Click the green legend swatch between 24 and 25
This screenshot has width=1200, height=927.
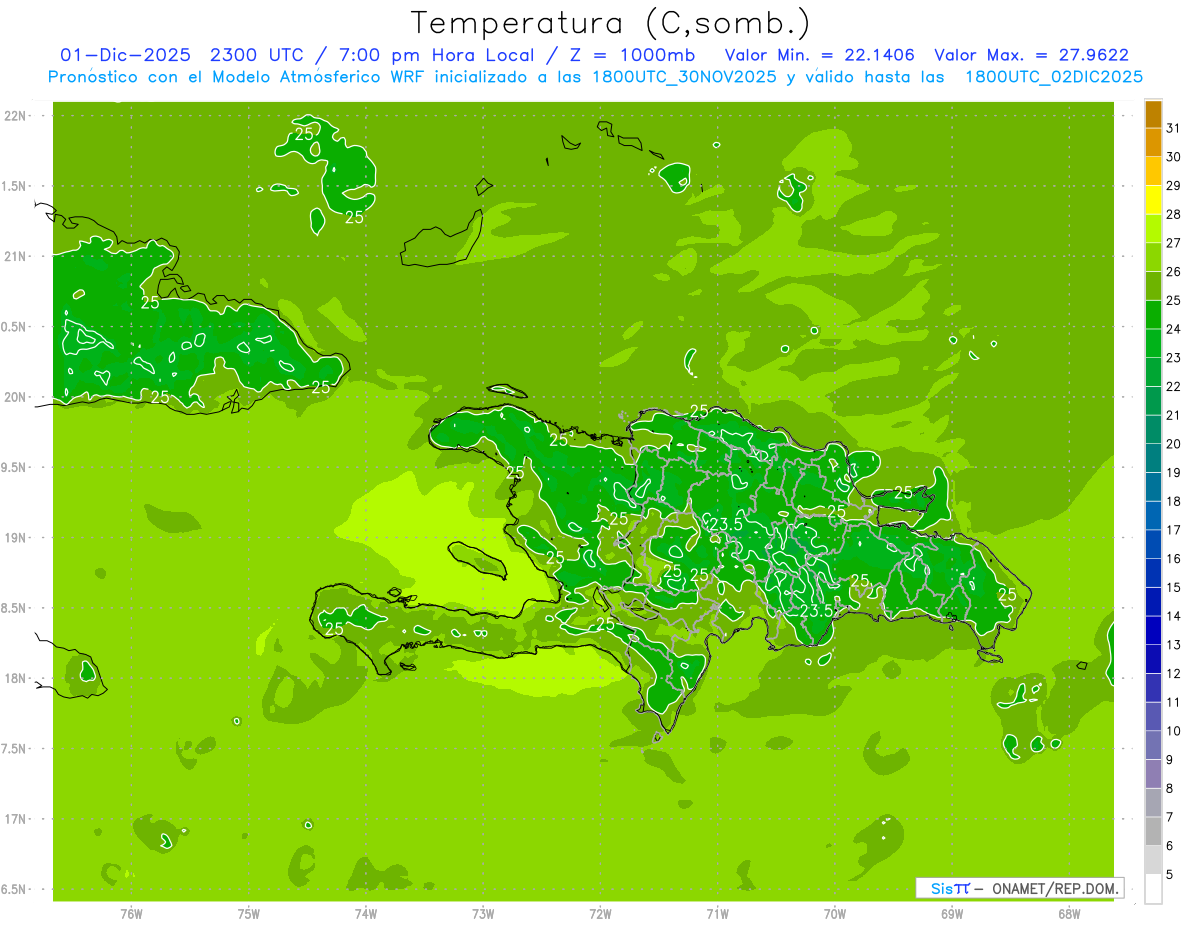1153,315
